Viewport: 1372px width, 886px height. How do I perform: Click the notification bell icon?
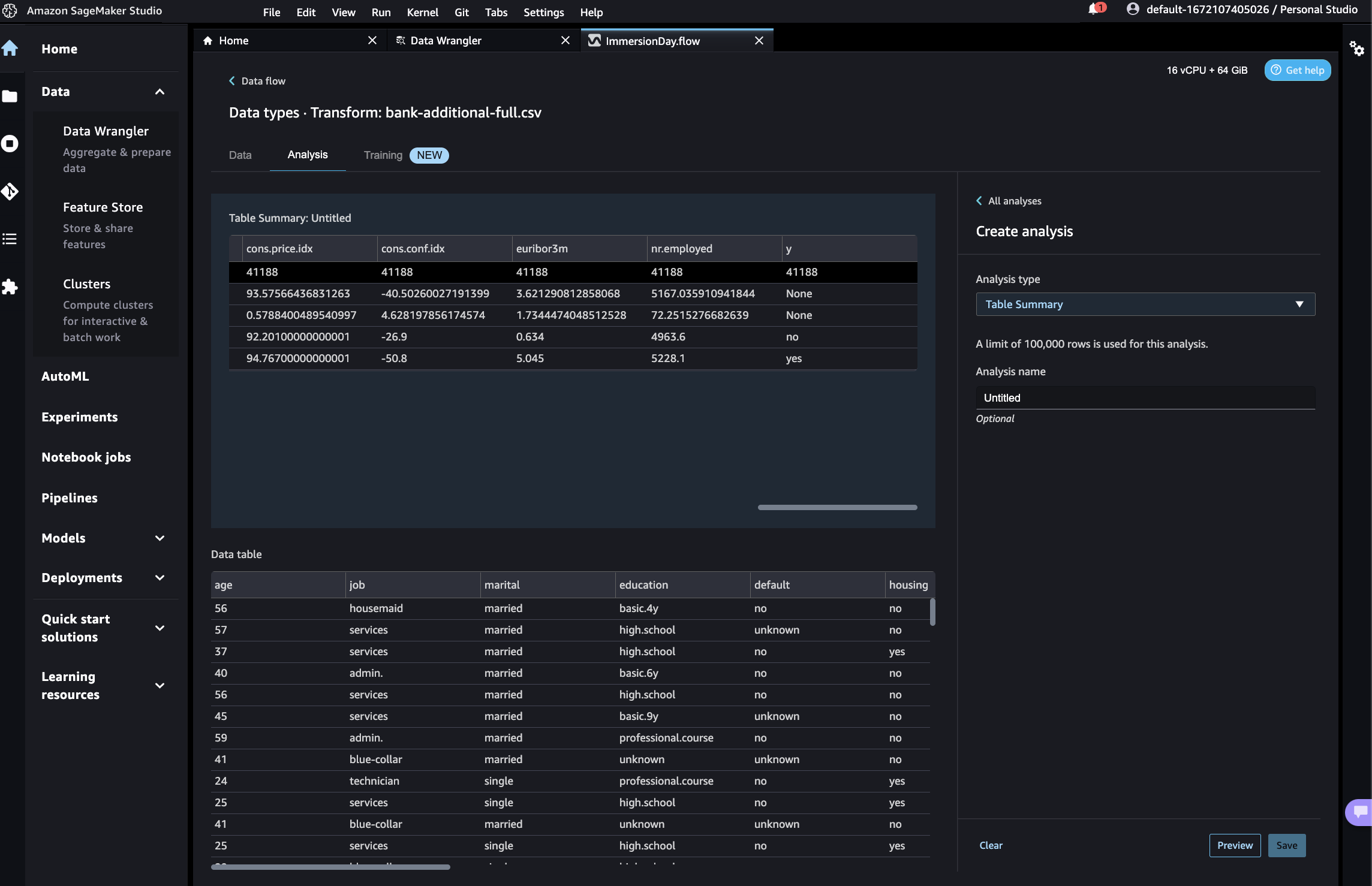pyautogui.click(x=1093, y=10)
